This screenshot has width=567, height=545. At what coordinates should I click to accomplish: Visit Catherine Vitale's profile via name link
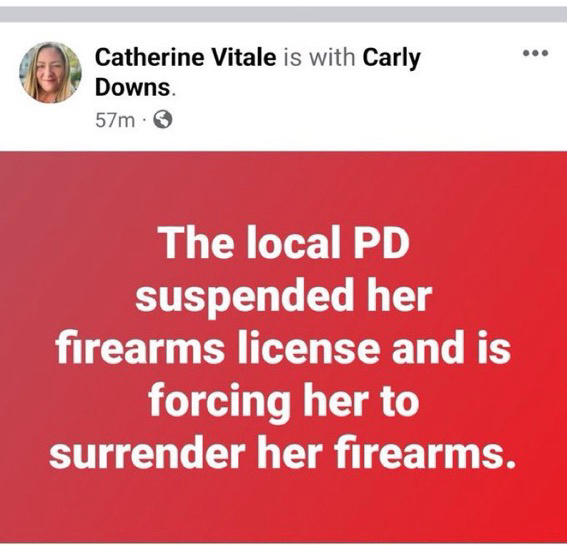coord(186,58)
